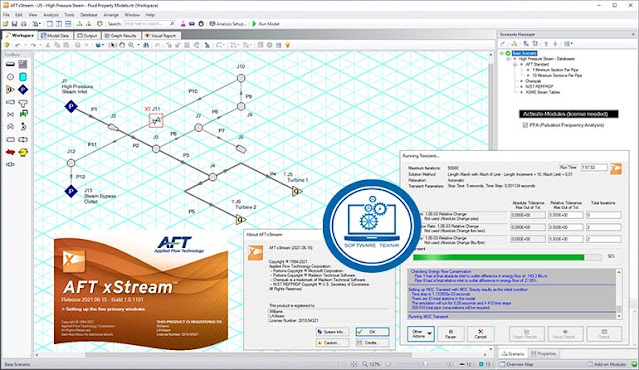Click the Run Time field in Running Transient
This screenshot has height=370, width=639.
[594, 167]
